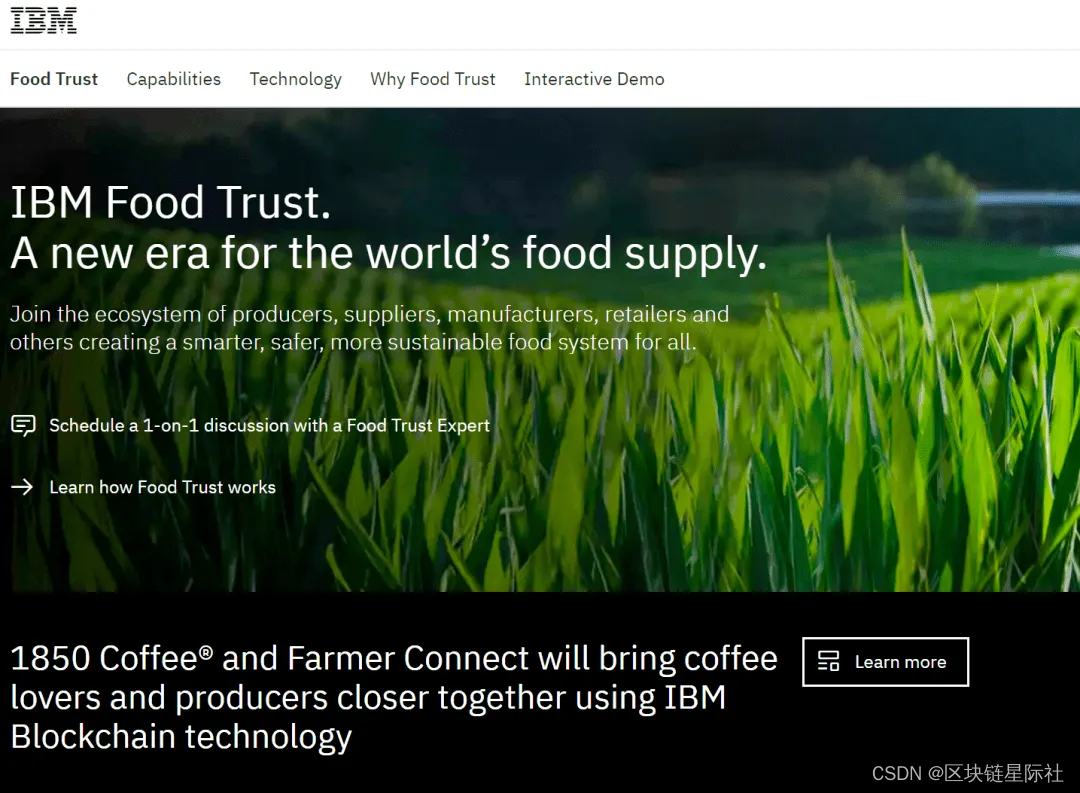This screenshot has width=1080, height=793.
Task: Click the right arrow icon beside Learn how
Action: [x=22, y=487]
